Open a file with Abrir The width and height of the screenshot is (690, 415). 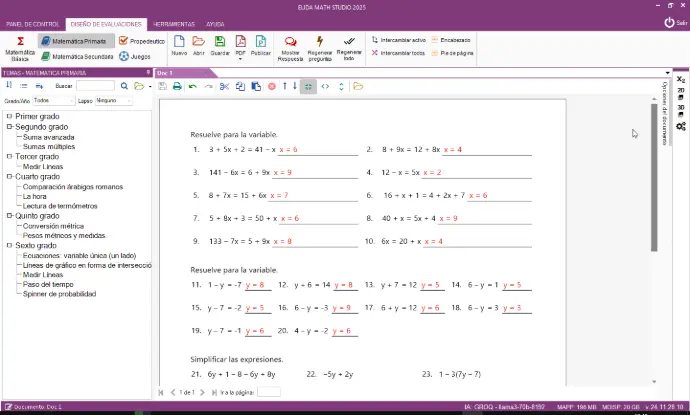point(198,46)
